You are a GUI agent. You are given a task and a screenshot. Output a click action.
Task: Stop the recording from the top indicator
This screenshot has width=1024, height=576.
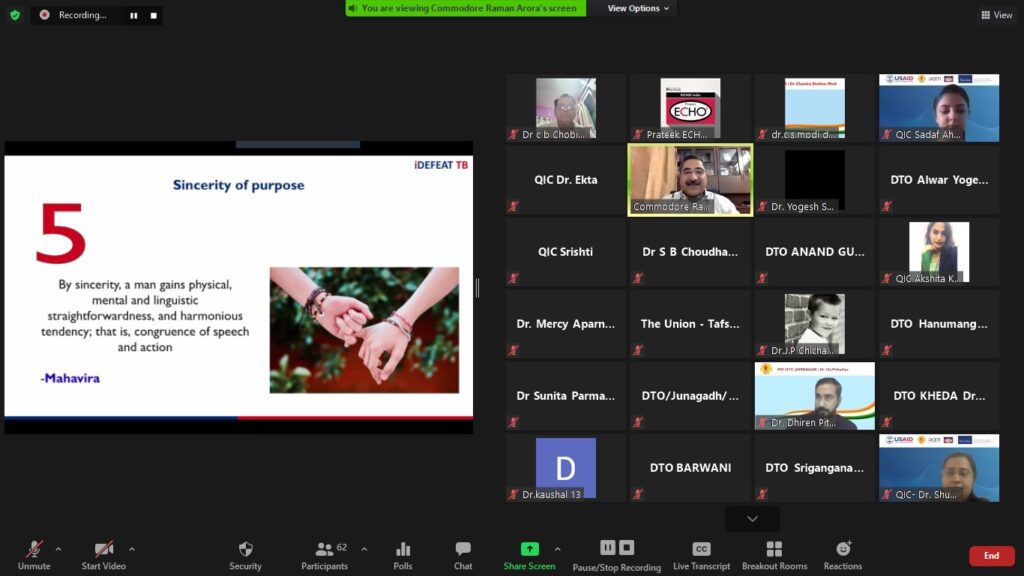[153, 15]
